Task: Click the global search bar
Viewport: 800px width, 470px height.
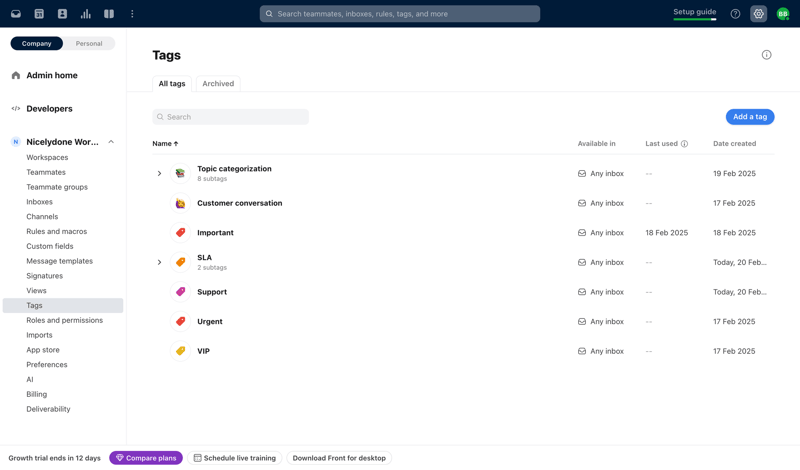Action: 400,14
